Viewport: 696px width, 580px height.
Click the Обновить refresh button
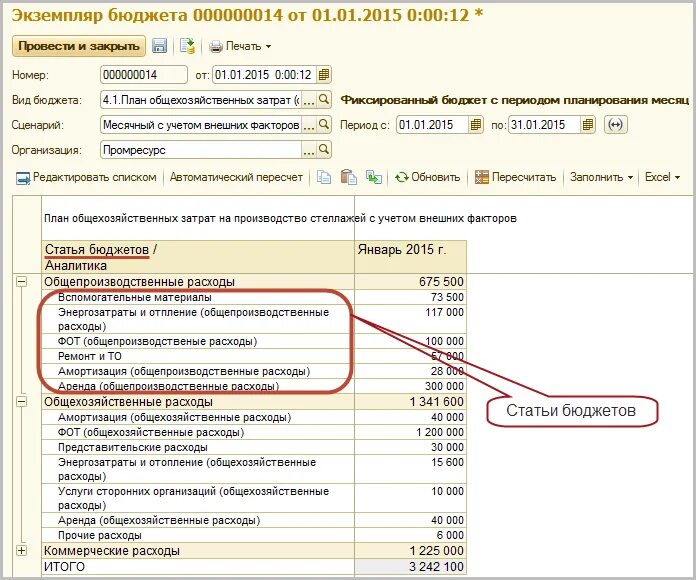428,178
